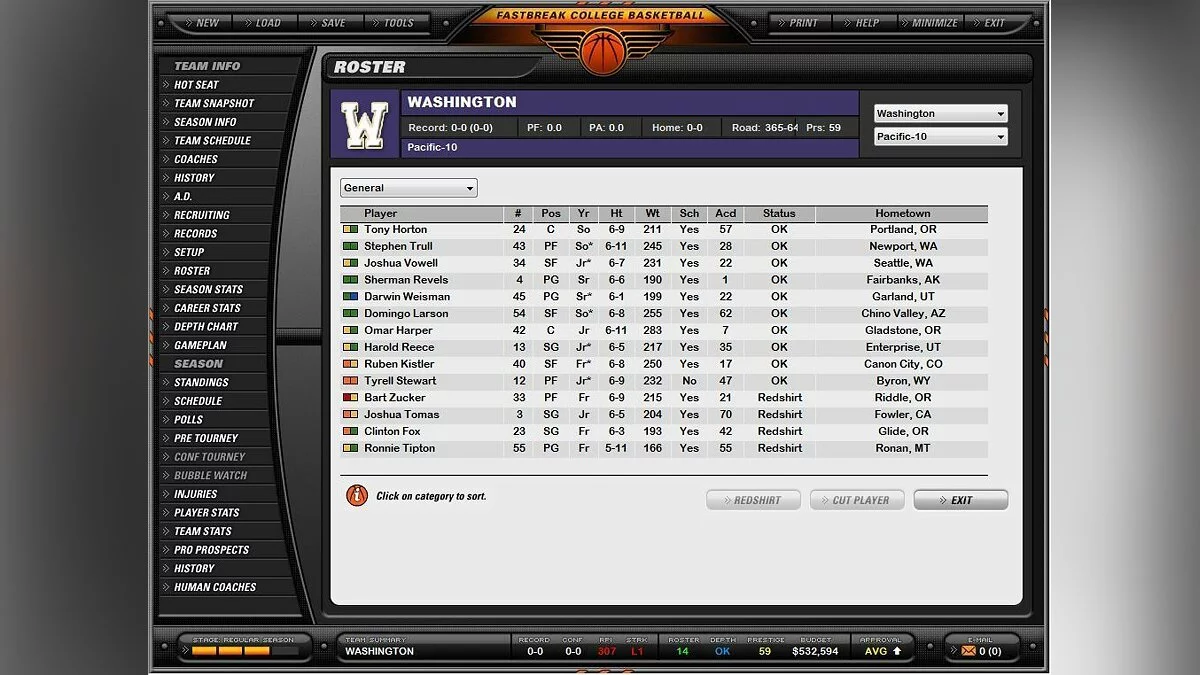The height and width of the screenshot is (675, 1200).
Task: Open Depth Chart in sidebar
Action: coord(205,327)
